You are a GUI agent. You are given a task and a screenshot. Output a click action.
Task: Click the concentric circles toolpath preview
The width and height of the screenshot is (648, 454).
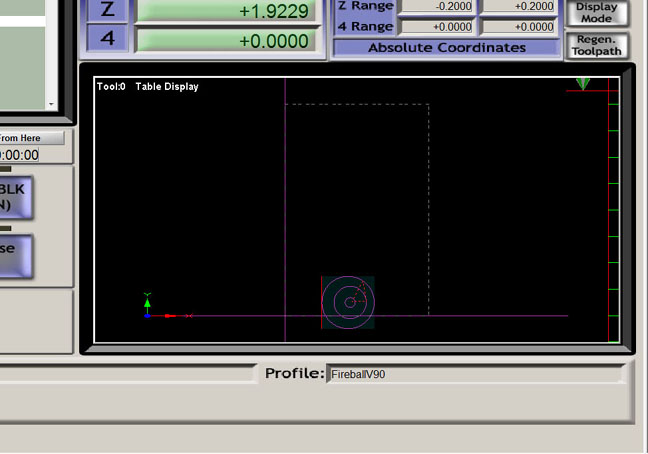348,302
